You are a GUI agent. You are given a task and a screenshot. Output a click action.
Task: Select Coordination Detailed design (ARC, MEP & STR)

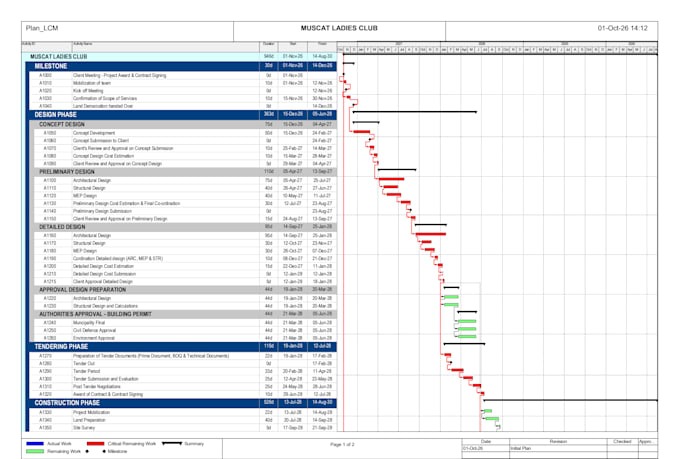click(x=185, y=259)
